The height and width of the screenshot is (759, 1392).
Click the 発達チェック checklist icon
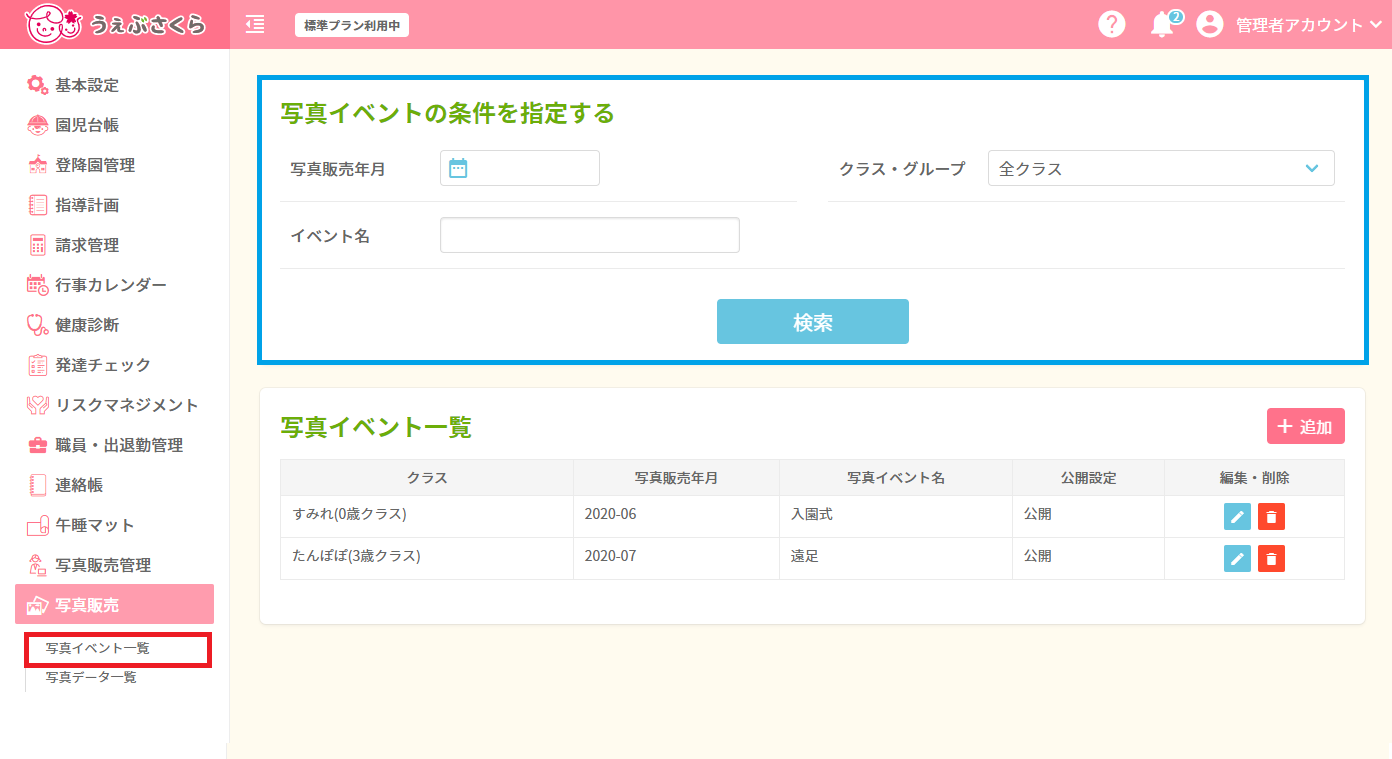click(37, 365)
